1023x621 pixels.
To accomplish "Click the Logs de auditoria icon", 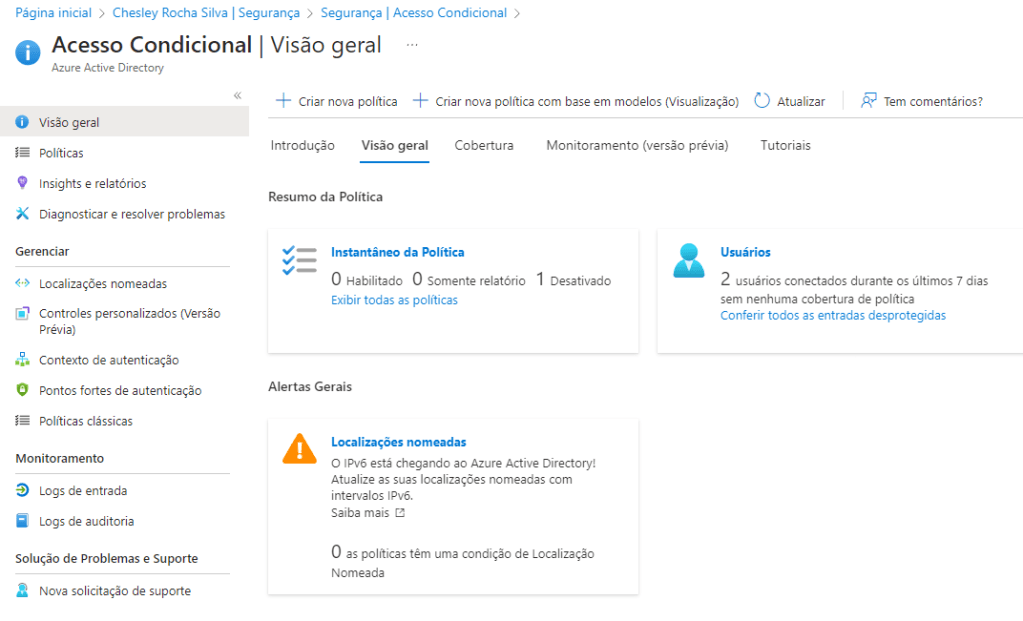I will click(x=22, y=521).
